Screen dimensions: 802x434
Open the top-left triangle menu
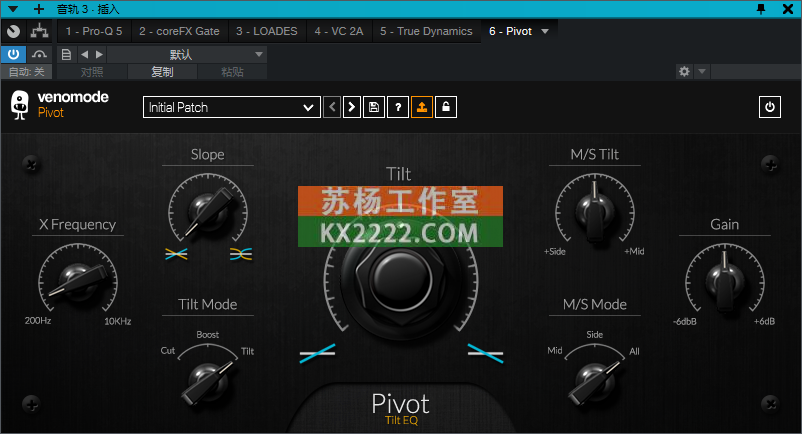pos(12,9)
